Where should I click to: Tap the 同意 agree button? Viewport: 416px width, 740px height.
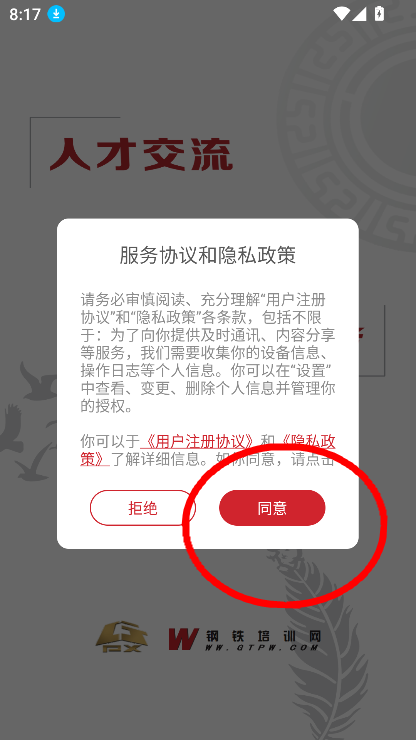click(272, 508)
